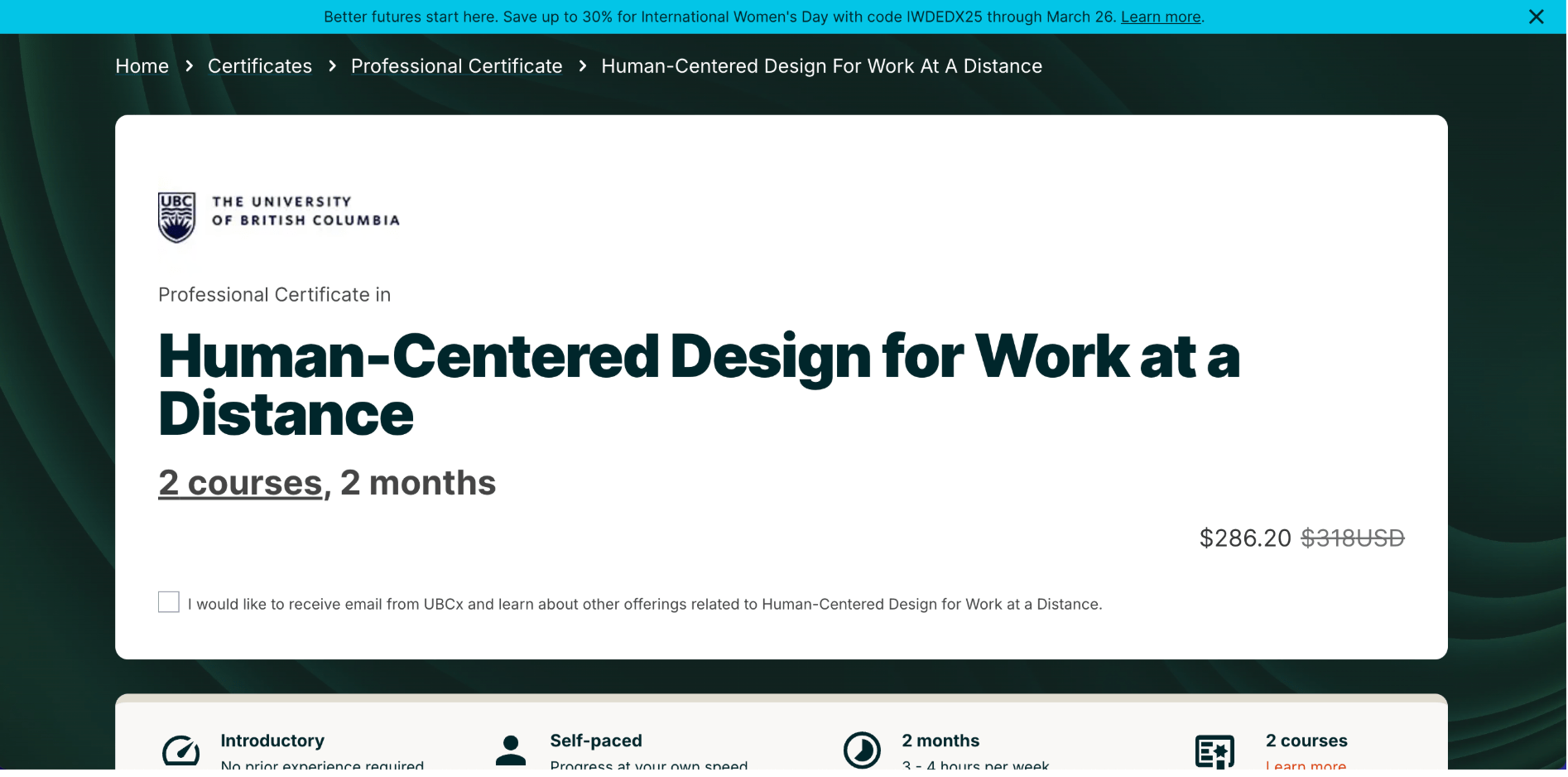Open the Professional Certificate breadcrumb link
The height and width of the screenshot is (777, 1568).
click(457, 66)
